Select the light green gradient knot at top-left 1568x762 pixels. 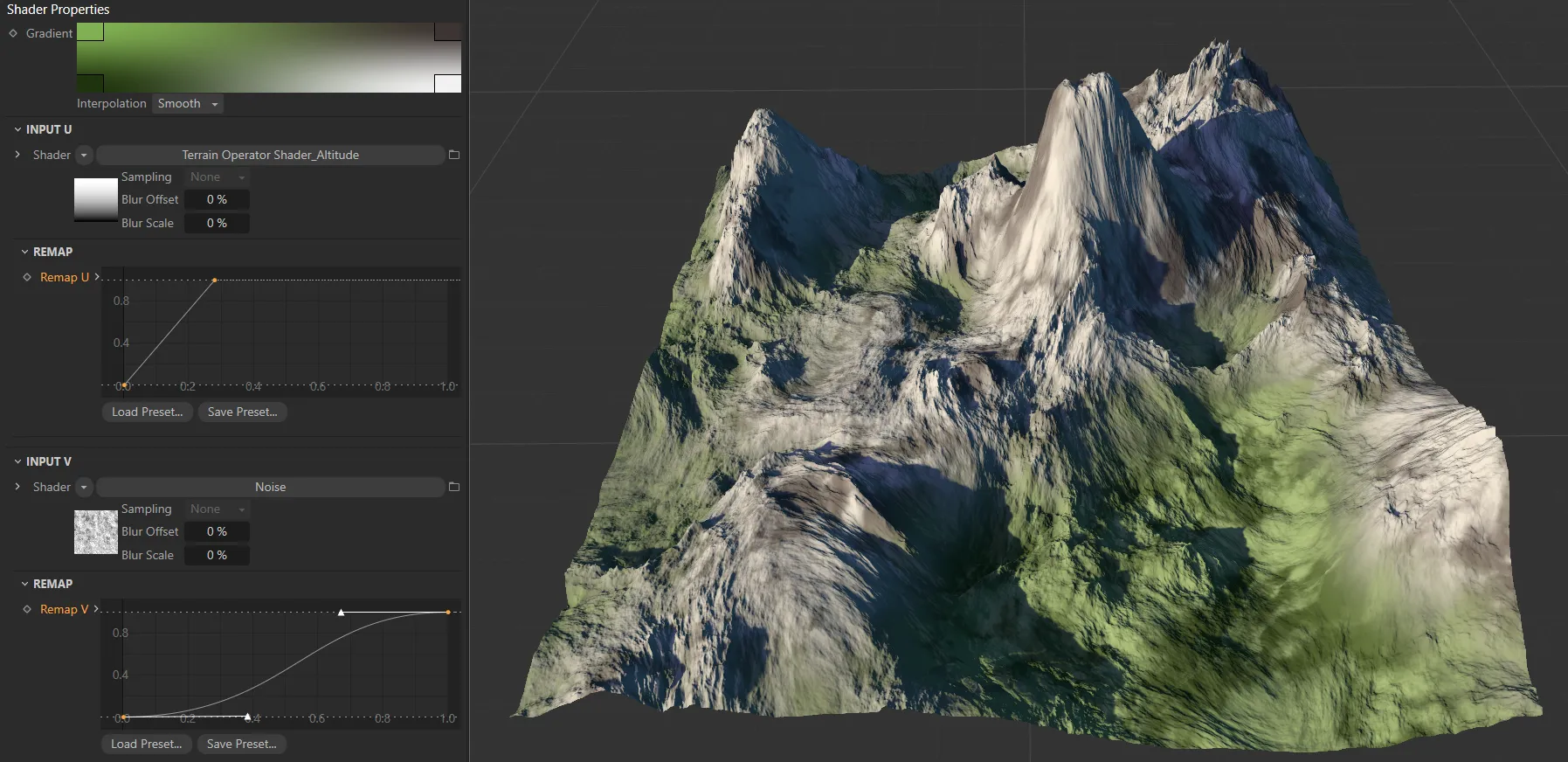pyautogui.click(x=90, y=32)
